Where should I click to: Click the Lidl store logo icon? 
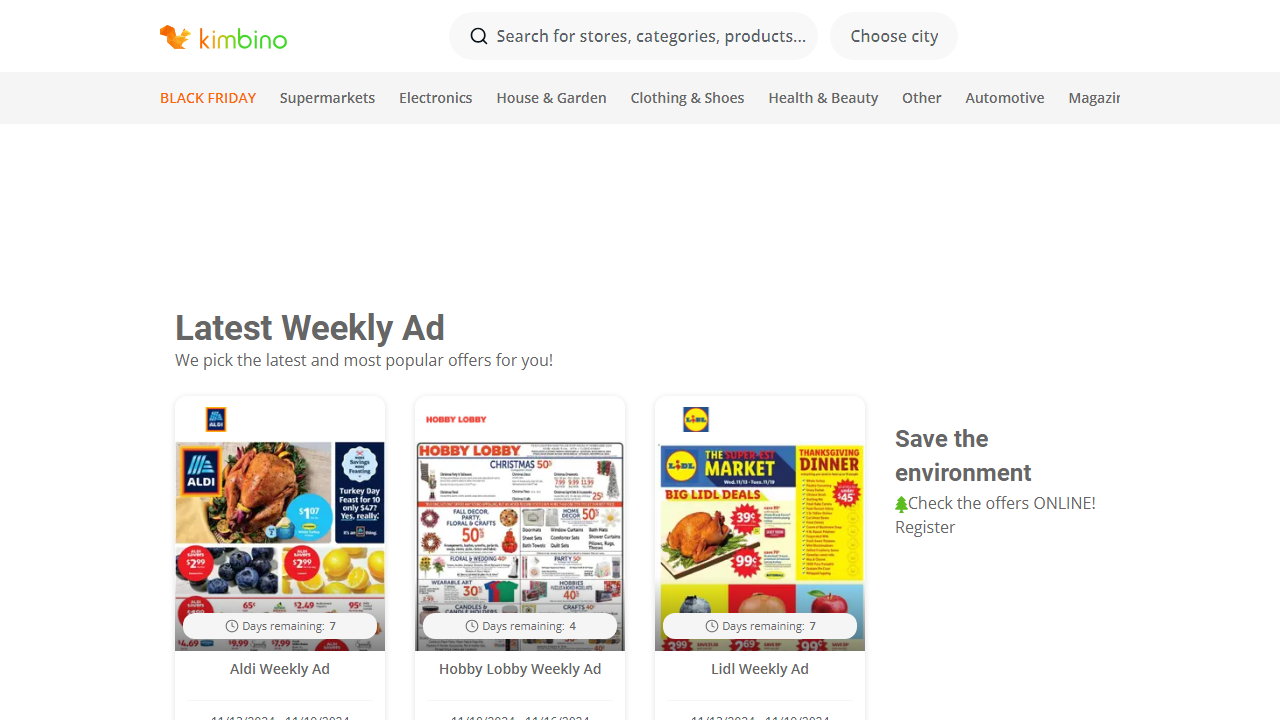(x=696, y=419)
